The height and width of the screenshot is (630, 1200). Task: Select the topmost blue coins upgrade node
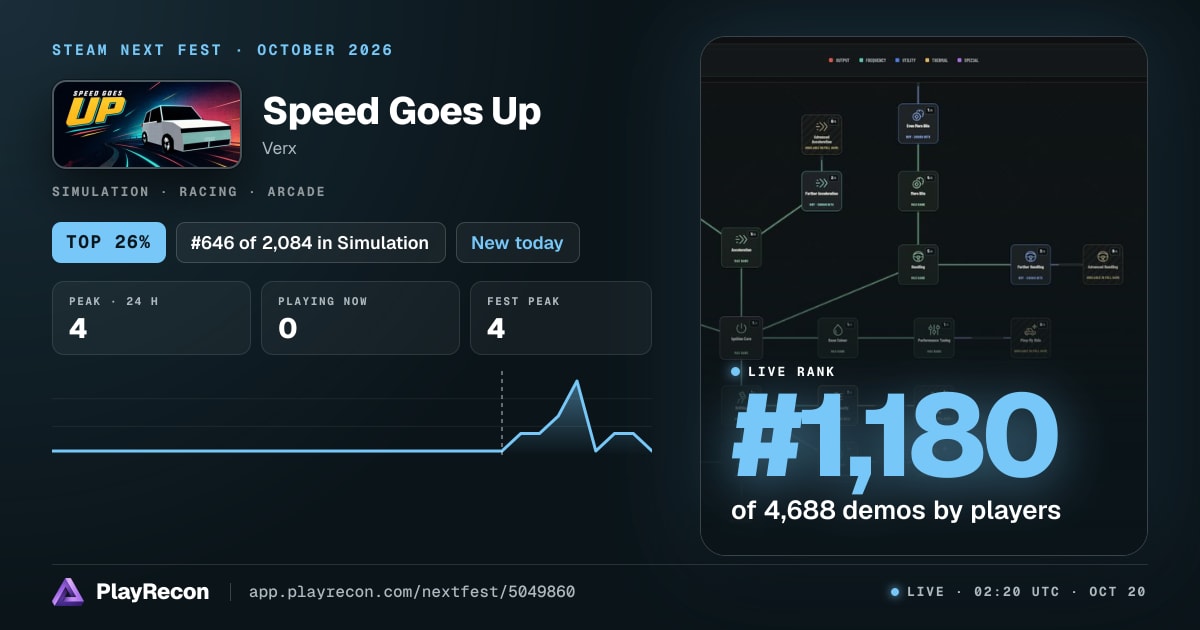(918, 123)
